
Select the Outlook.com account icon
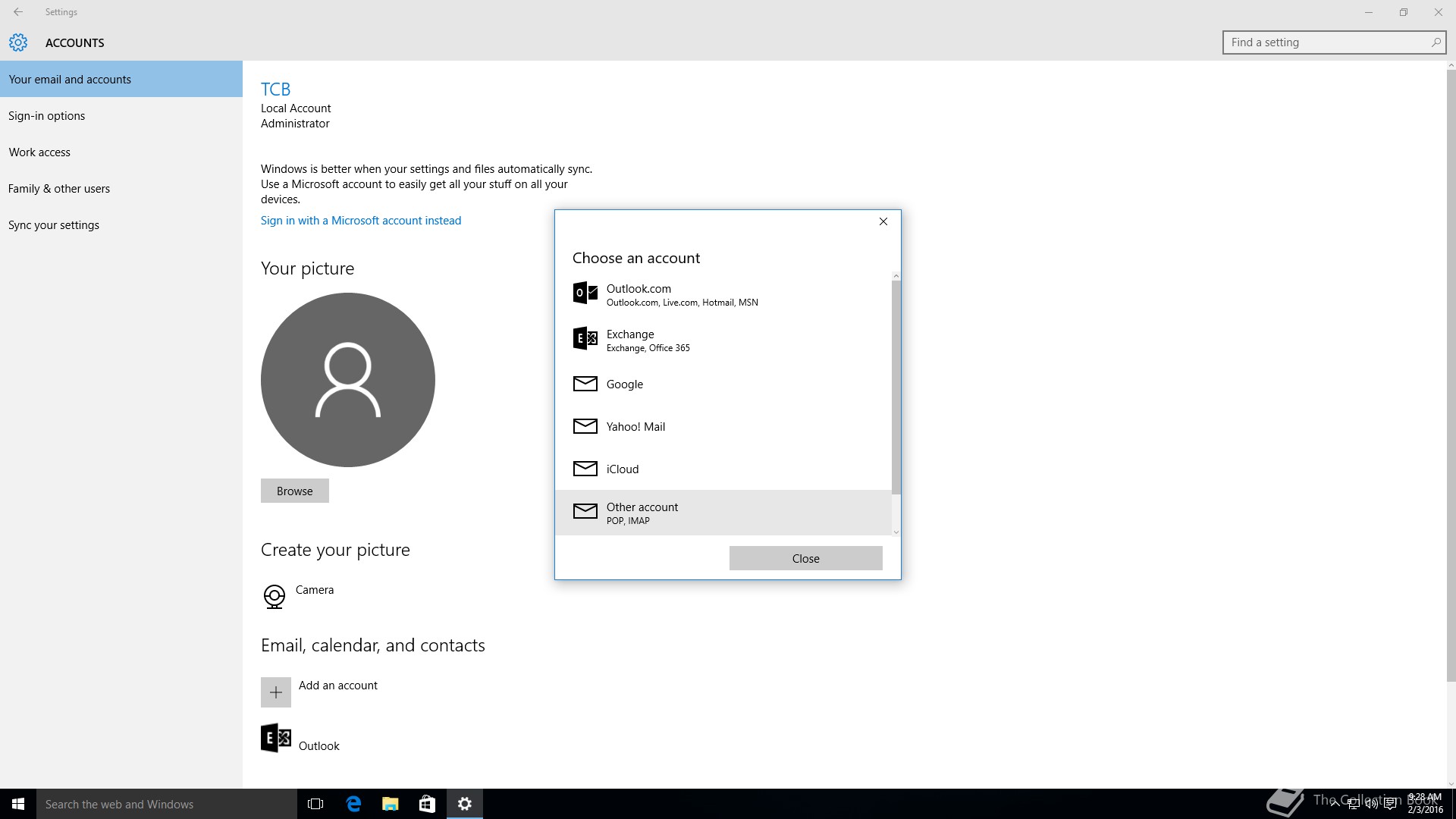click(585, 293)
